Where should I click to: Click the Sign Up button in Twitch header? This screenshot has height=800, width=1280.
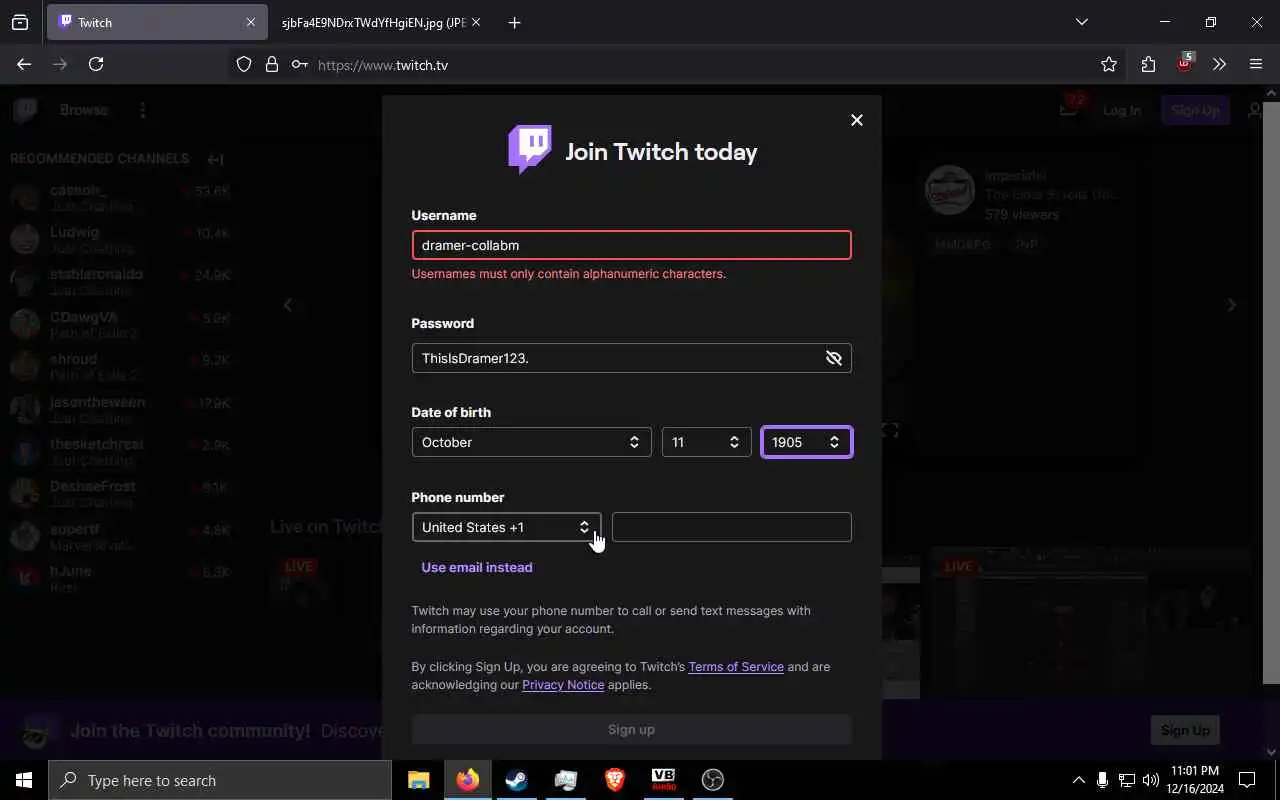(x=1195, y=110)
